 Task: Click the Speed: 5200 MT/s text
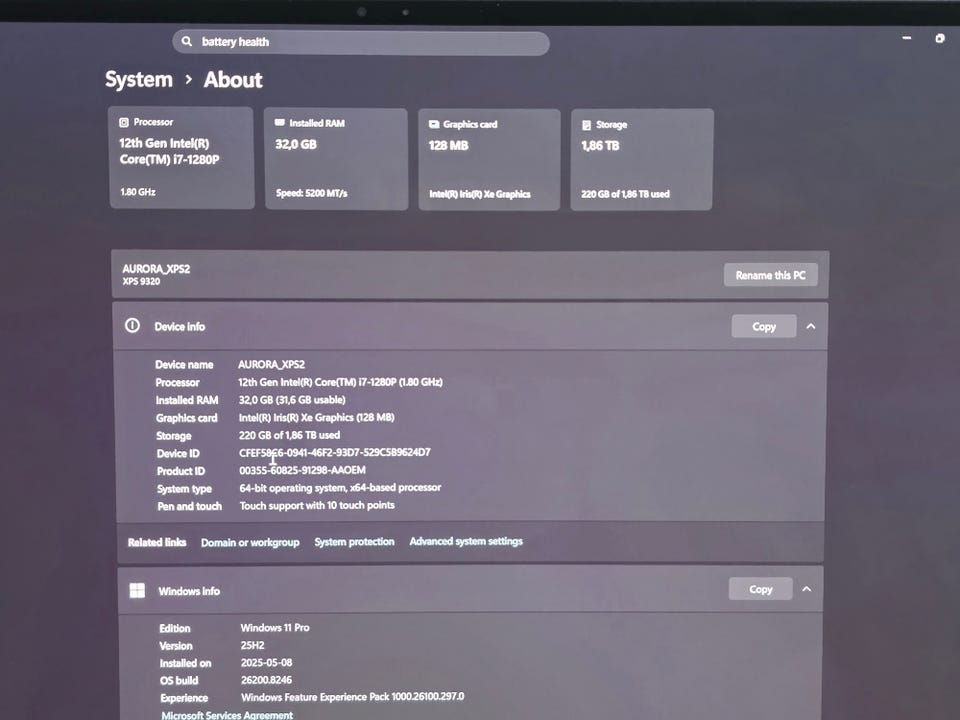pyautogui.click(x=312, y=193)
